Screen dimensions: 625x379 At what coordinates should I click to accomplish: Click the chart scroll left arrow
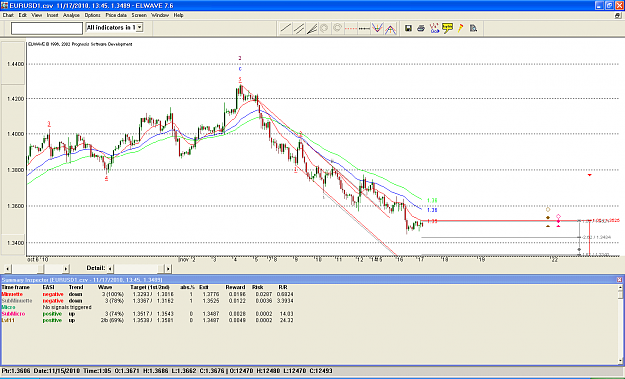click(8, 269)
